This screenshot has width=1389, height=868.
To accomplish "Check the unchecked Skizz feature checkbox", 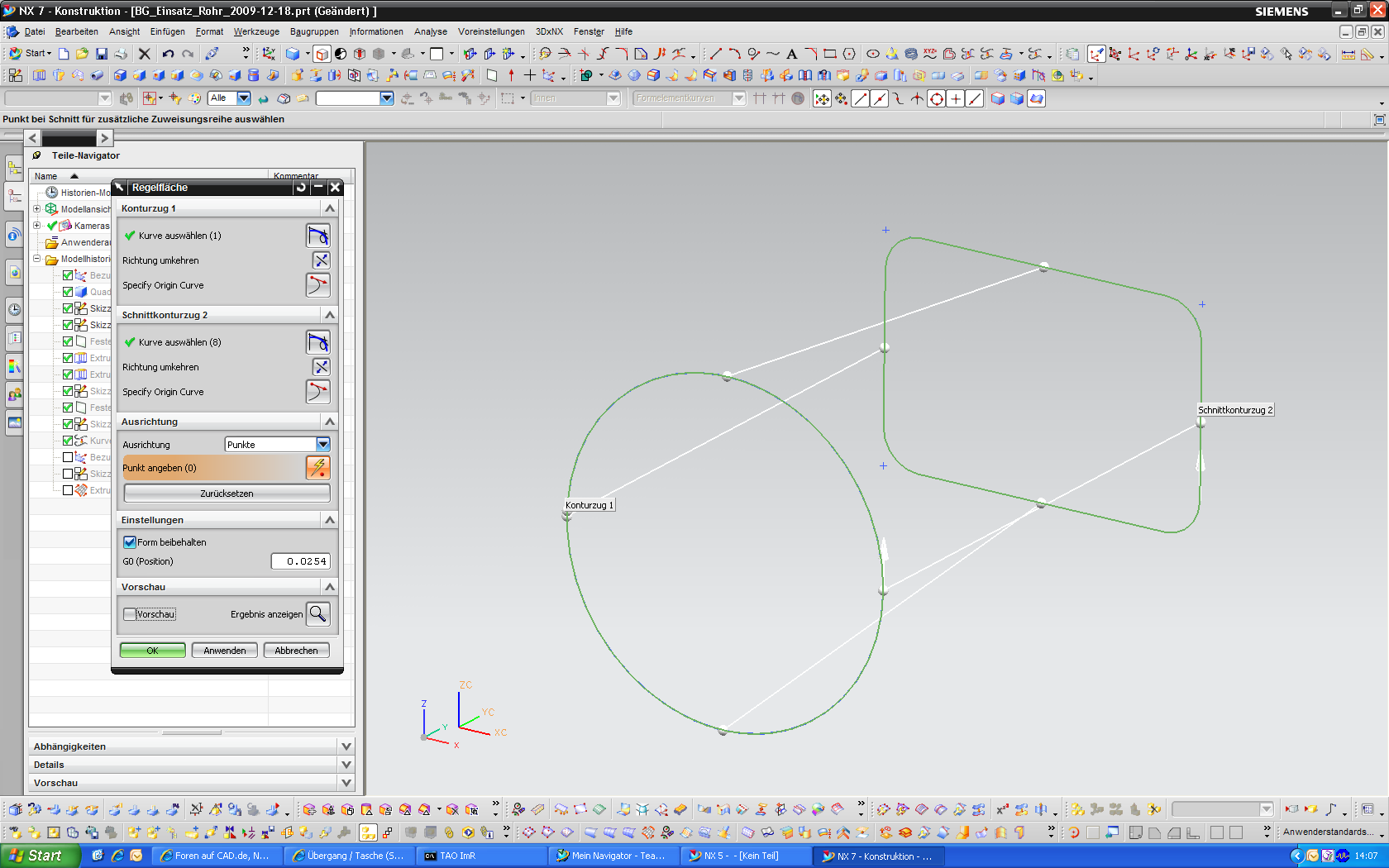I will (68, 474).
